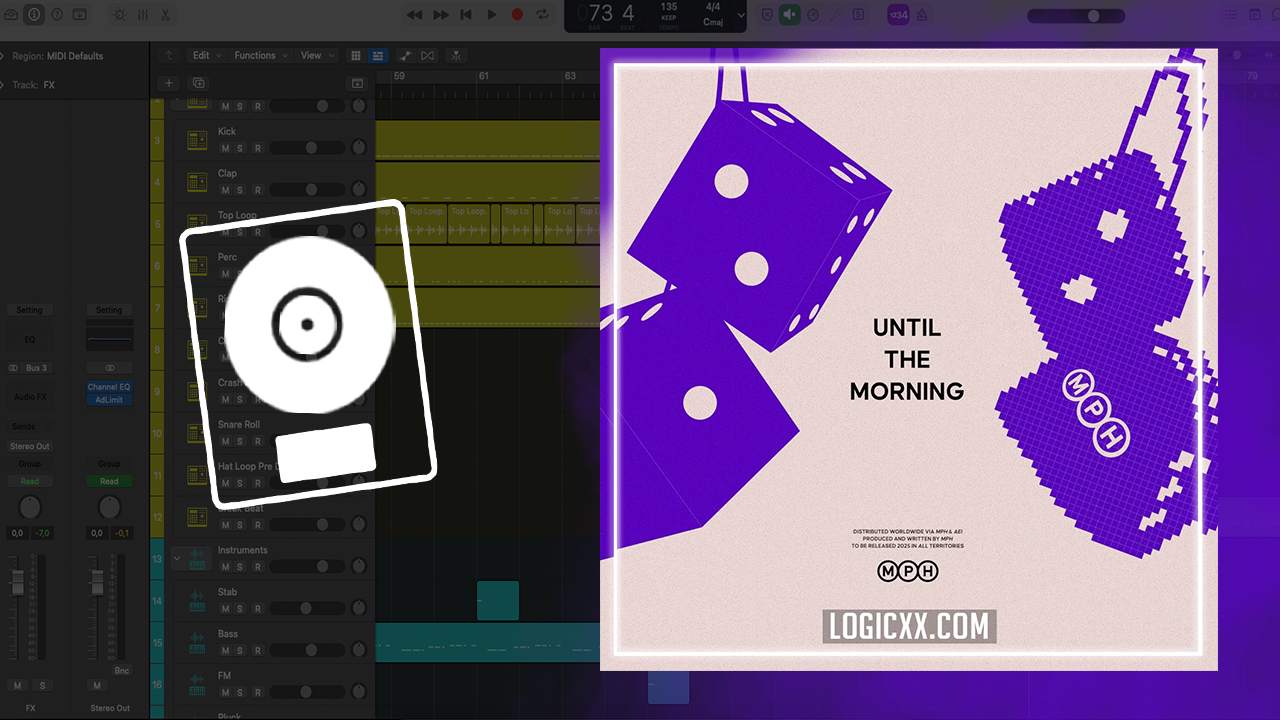Toggle the green speaker feedback button
Viewport: 1280px width, 720px height.
click(790, 15)
